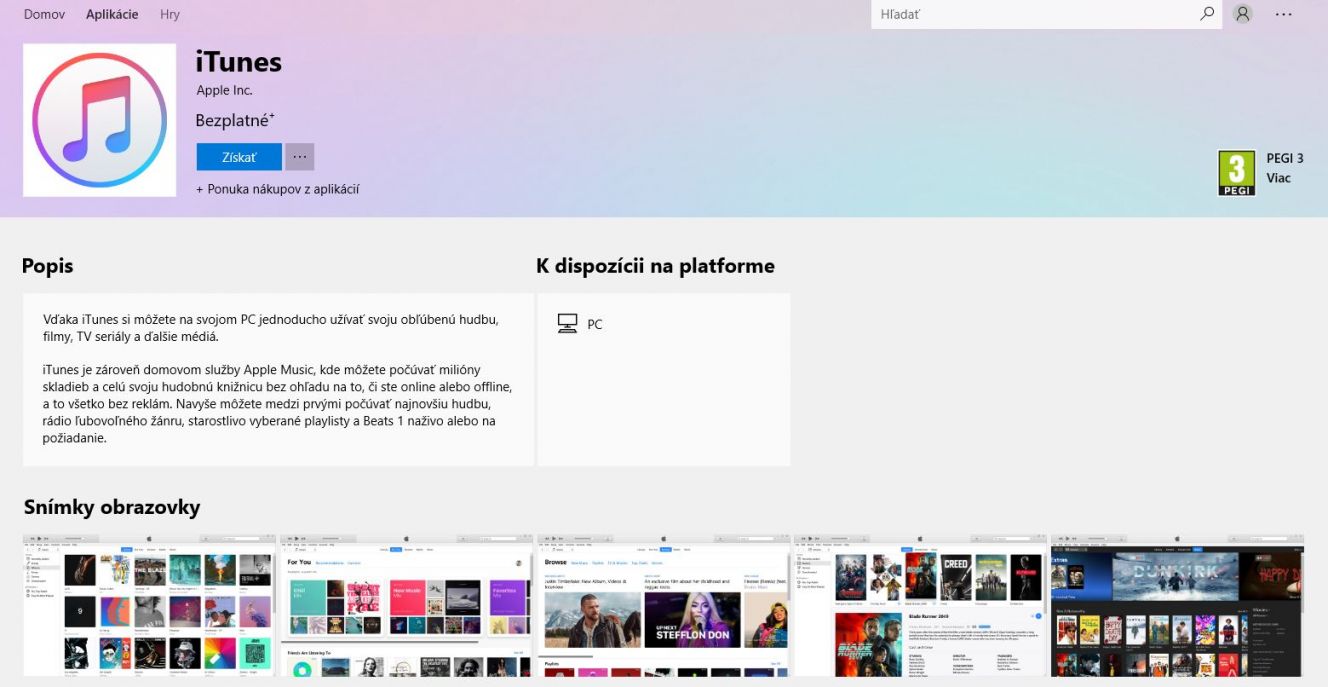The width and height of the screenshot is (1328, 687).
Task: Go to the Hry tab
Action: click(170, 15)
